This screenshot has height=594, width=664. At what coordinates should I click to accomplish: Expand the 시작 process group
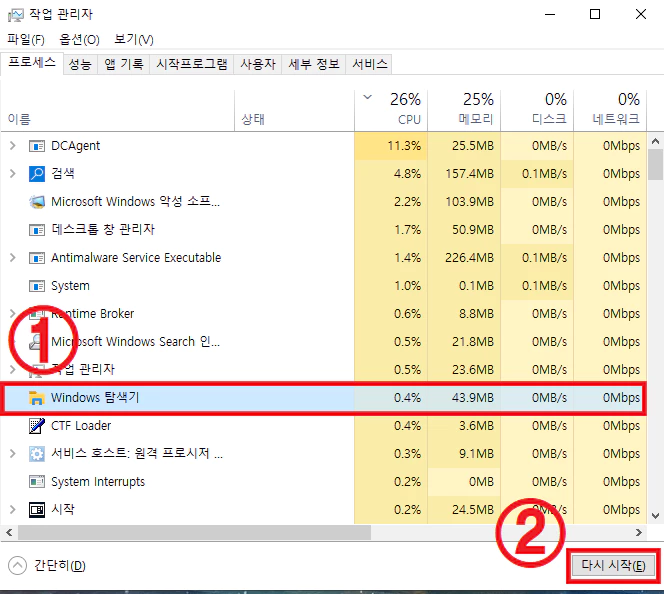(x=13, y=510)
